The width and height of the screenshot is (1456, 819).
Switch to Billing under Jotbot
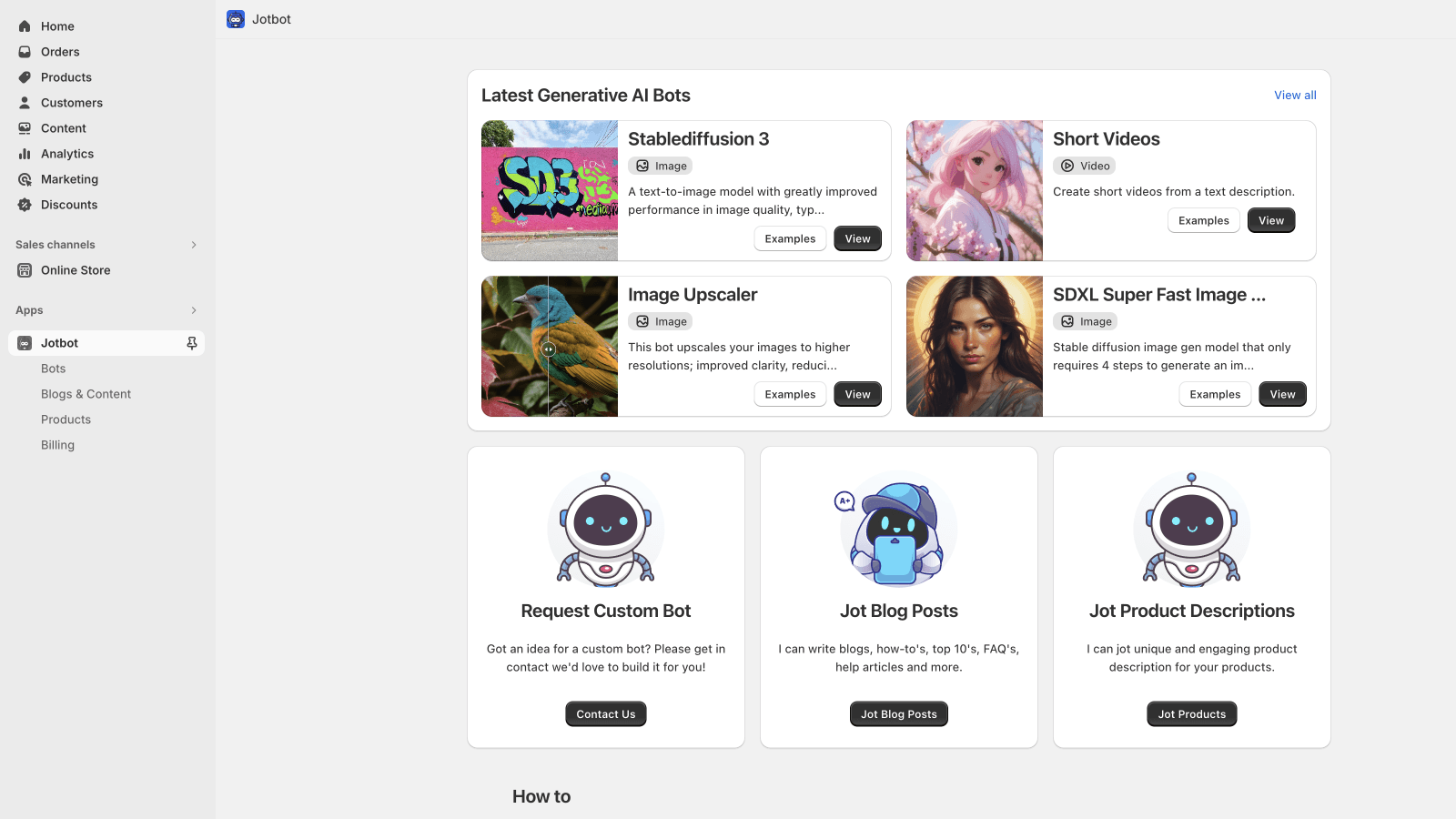pos(57,445)
